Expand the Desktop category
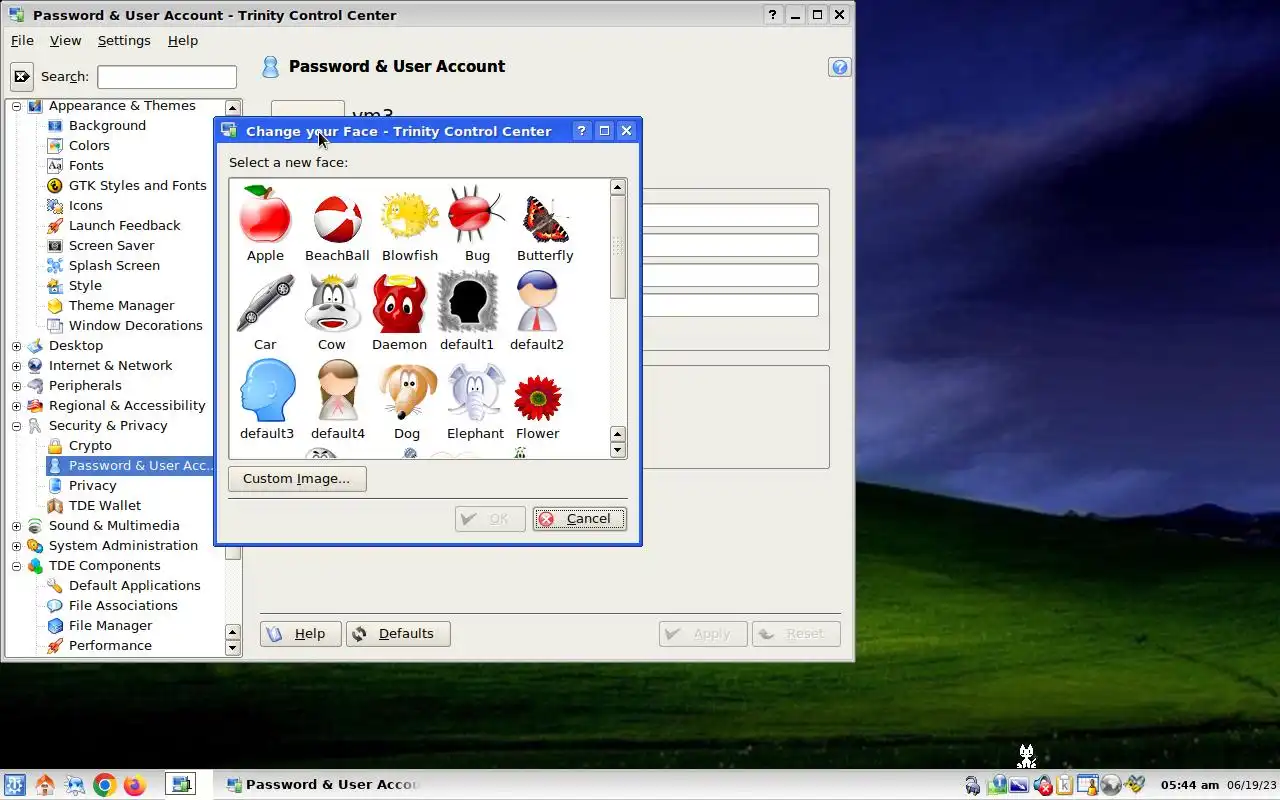 click(x=16, y=346)
